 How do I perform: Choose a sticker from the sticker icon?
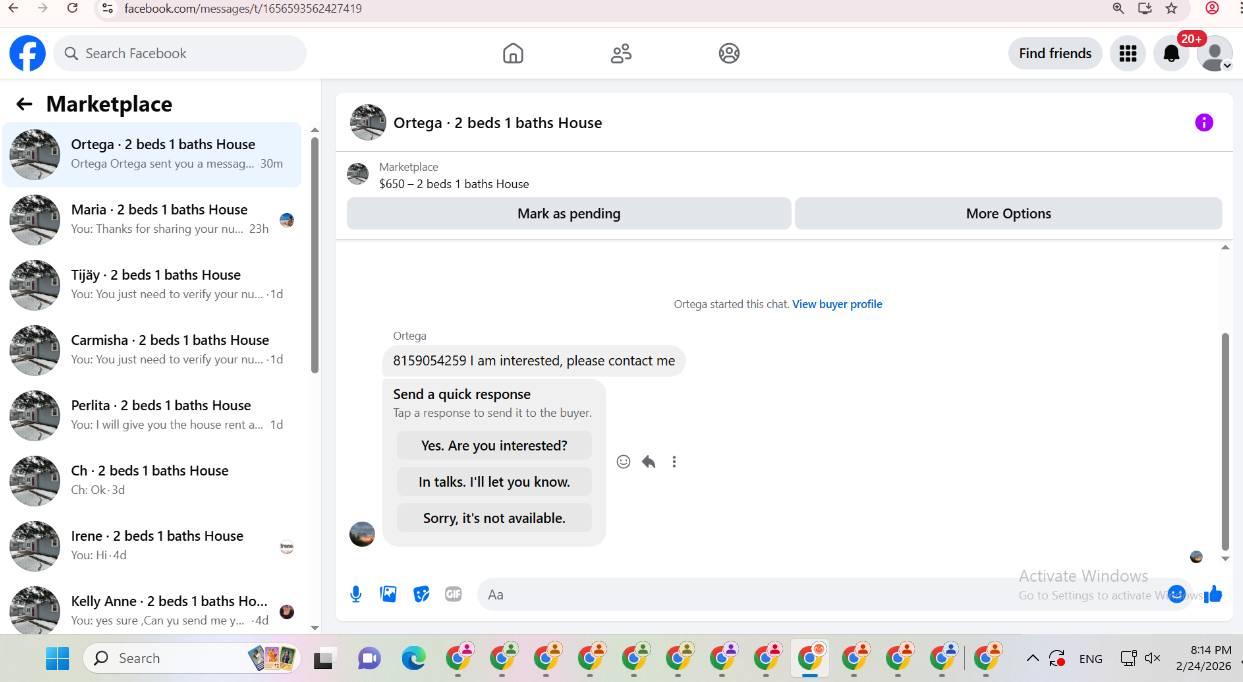click(421, 594)
